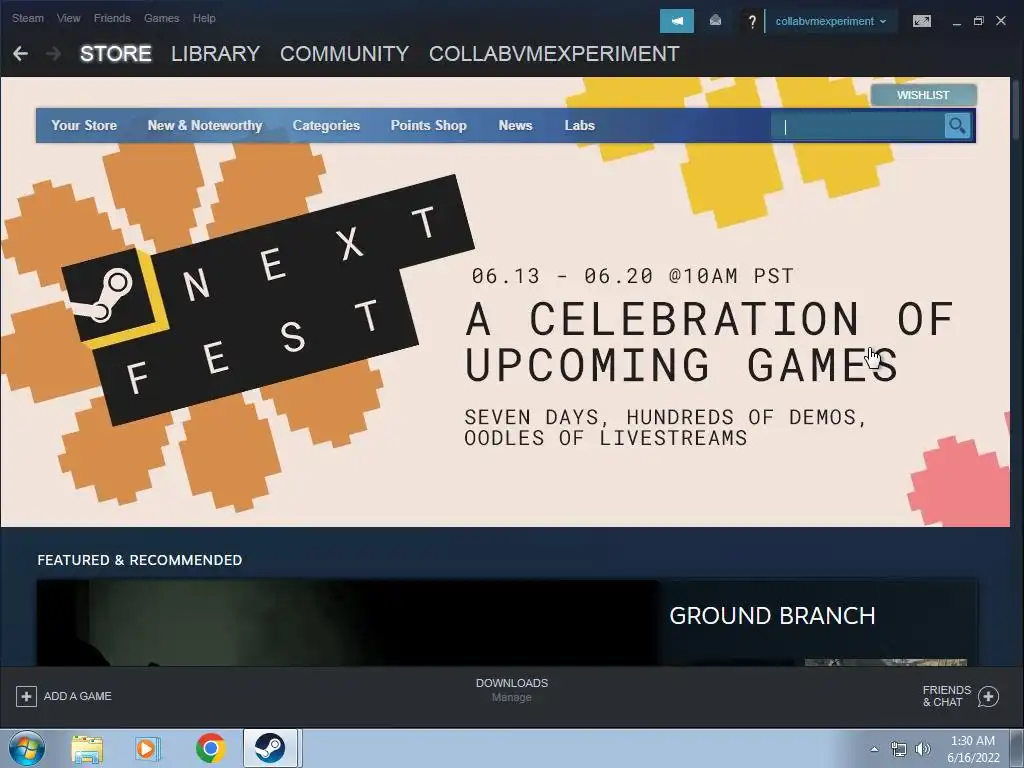Click the WISHLIST button
Viewport: 1024px width, 768px height.
[923, 95]
